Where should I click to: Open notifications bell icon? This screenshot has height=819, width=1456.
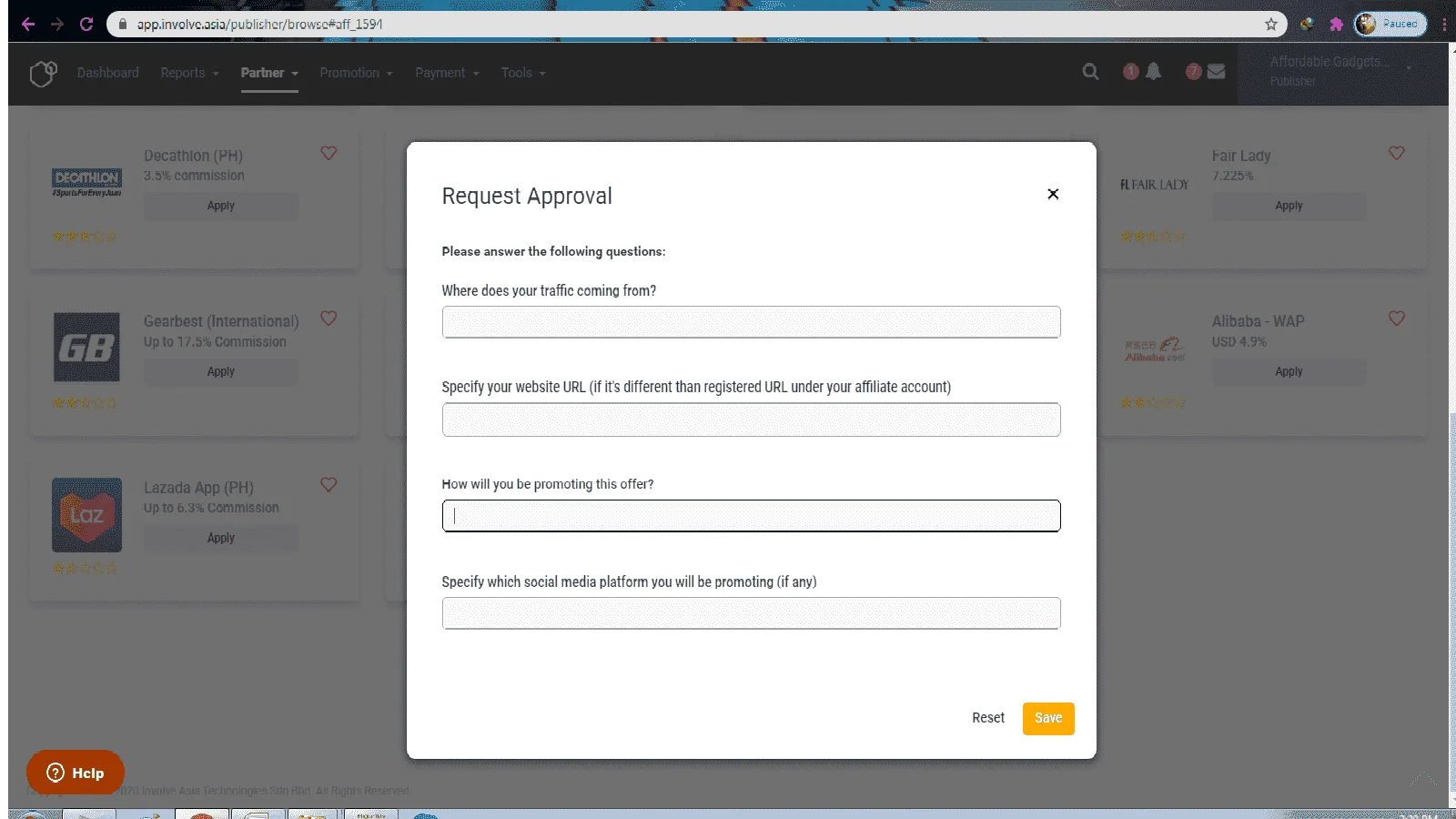pos(1153,71)
